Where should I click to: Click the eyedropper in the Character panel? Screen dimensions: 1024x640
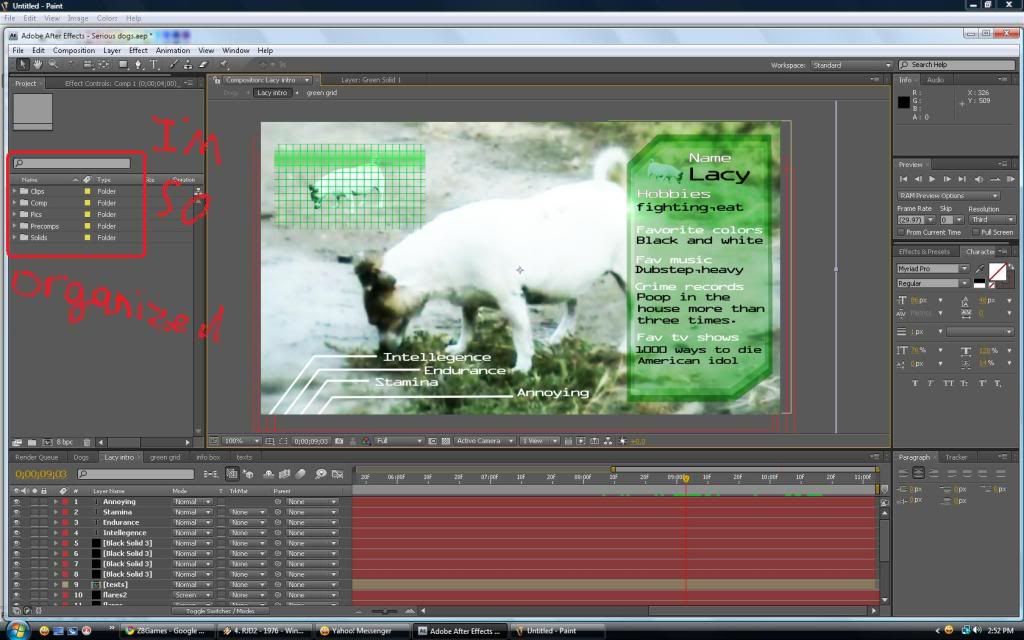click(x=979, y=267)
